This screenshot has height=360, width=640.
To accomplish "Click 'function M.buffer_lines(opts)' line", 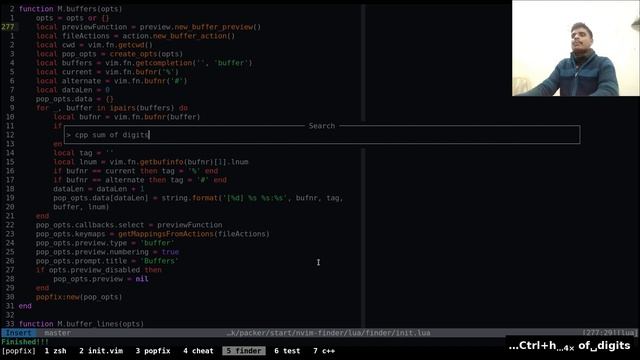I will click(x=81, y=324).
